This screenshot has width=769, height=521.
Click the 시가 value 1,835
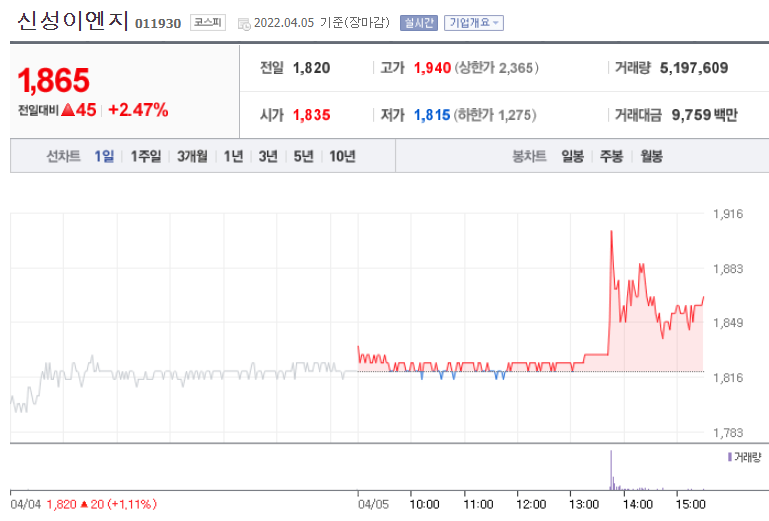point(311,115)
